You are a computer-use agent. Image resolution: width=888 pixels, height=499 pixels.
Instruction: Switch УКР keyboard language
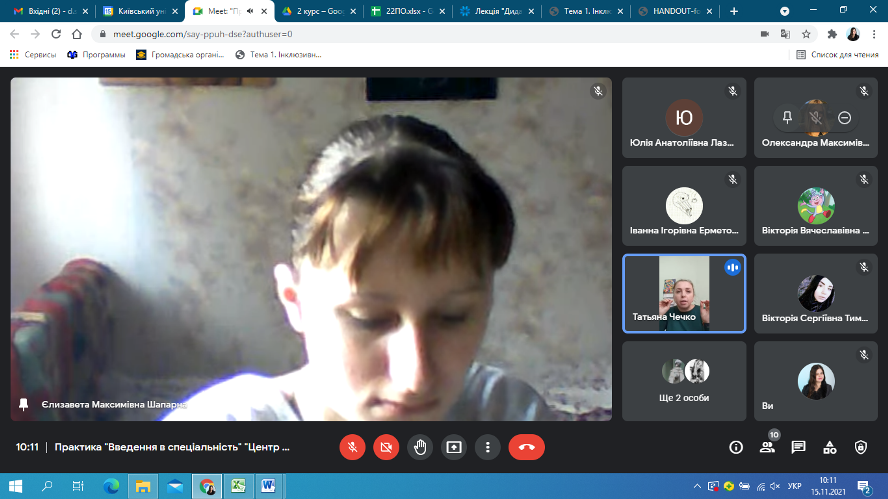795,486
